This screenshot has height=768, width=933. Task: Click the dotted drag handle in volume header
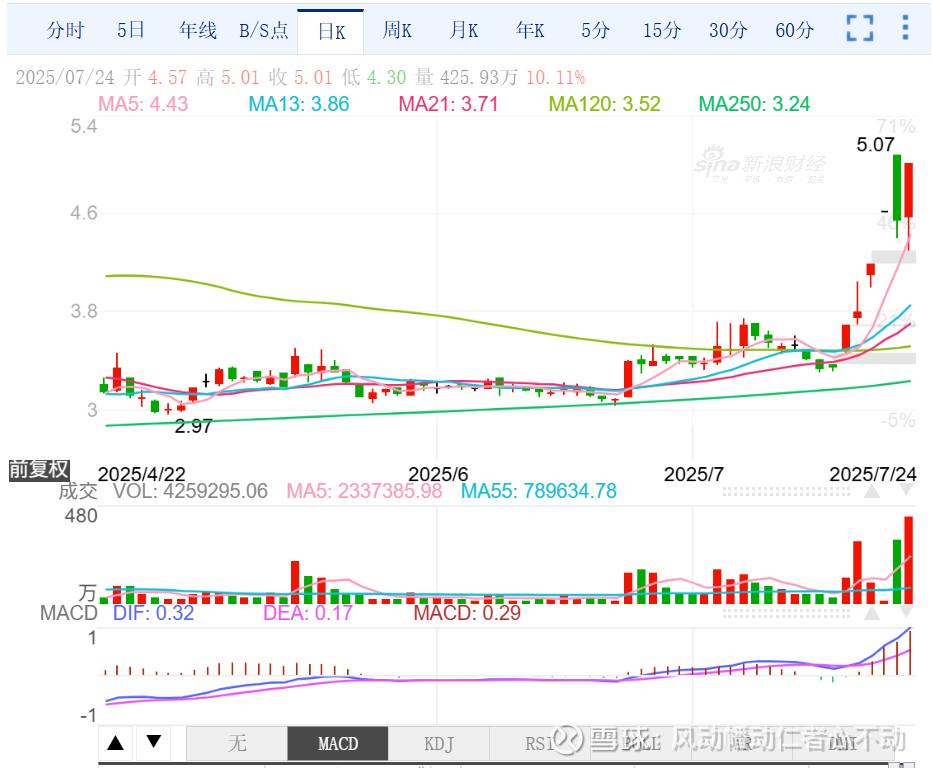pyautogui.click(x=786, y=492)
